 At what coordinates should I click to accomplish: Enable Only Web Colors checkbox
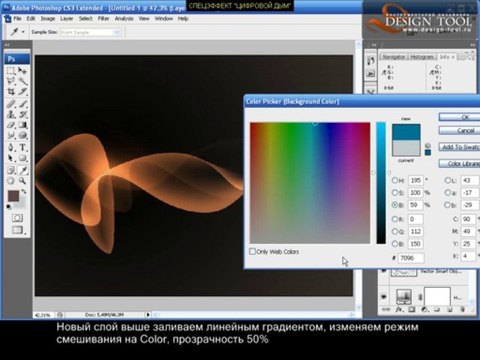pos(252,251)
